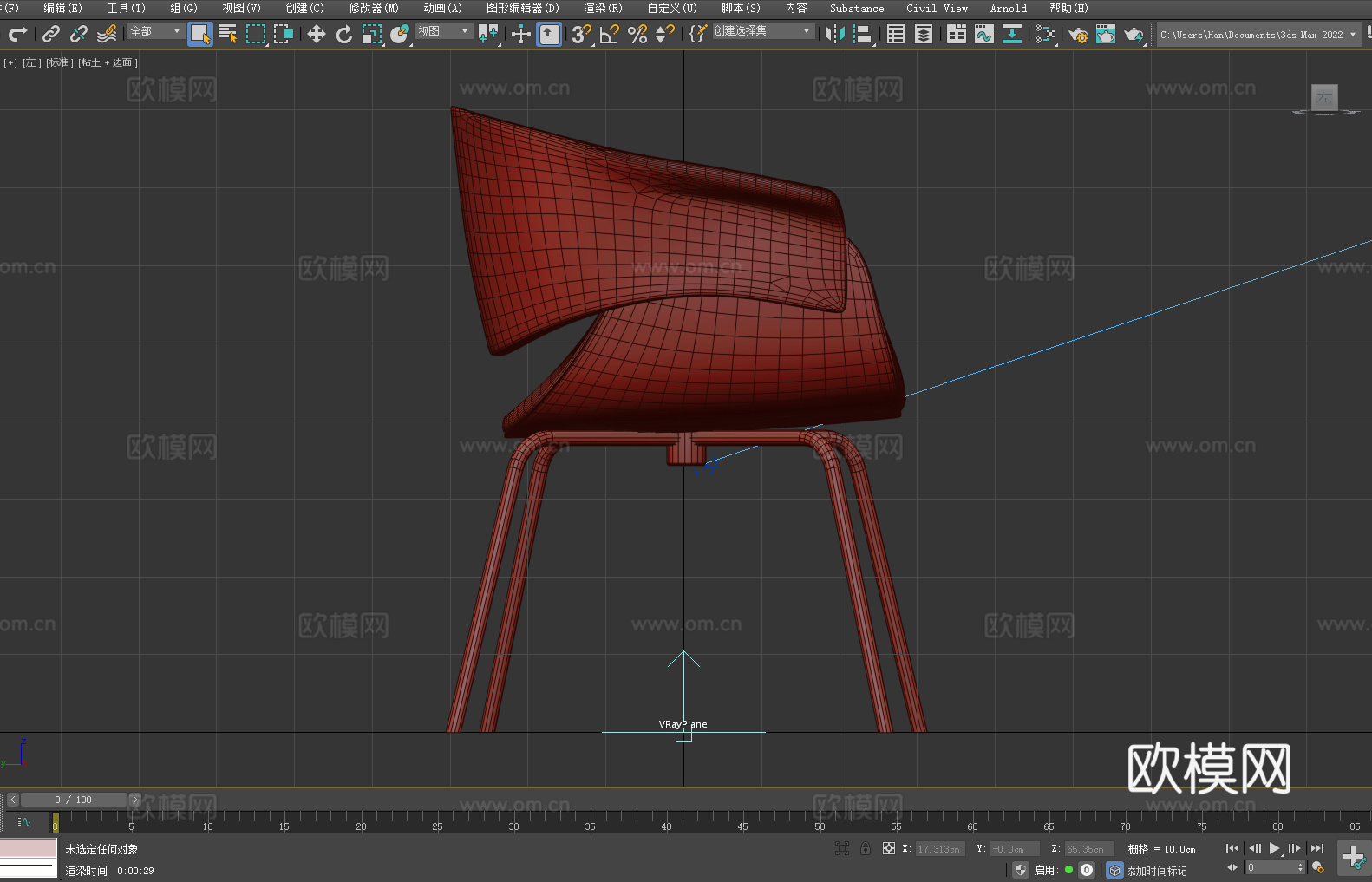Click Isolate Selection toggle icon
This screenshot has height=882, width=1372.
point(842,848)
